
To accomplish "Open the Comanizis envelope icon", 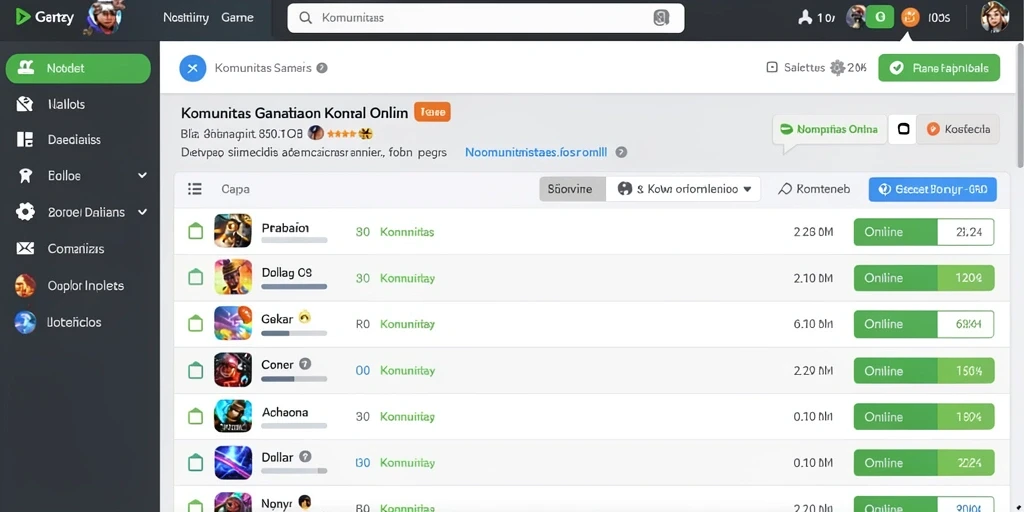I will 25,248.
